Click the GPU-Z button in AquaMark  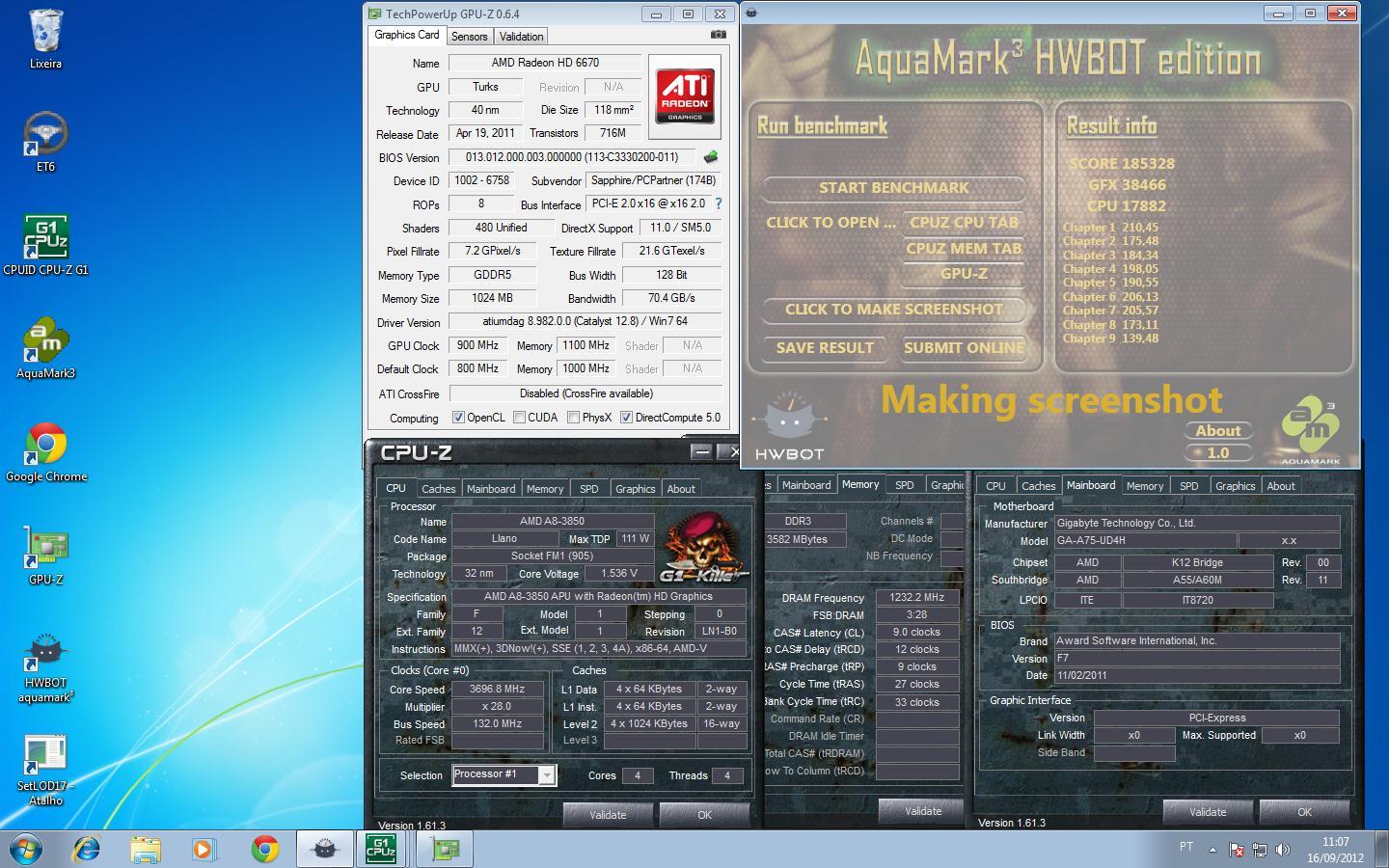964,274
